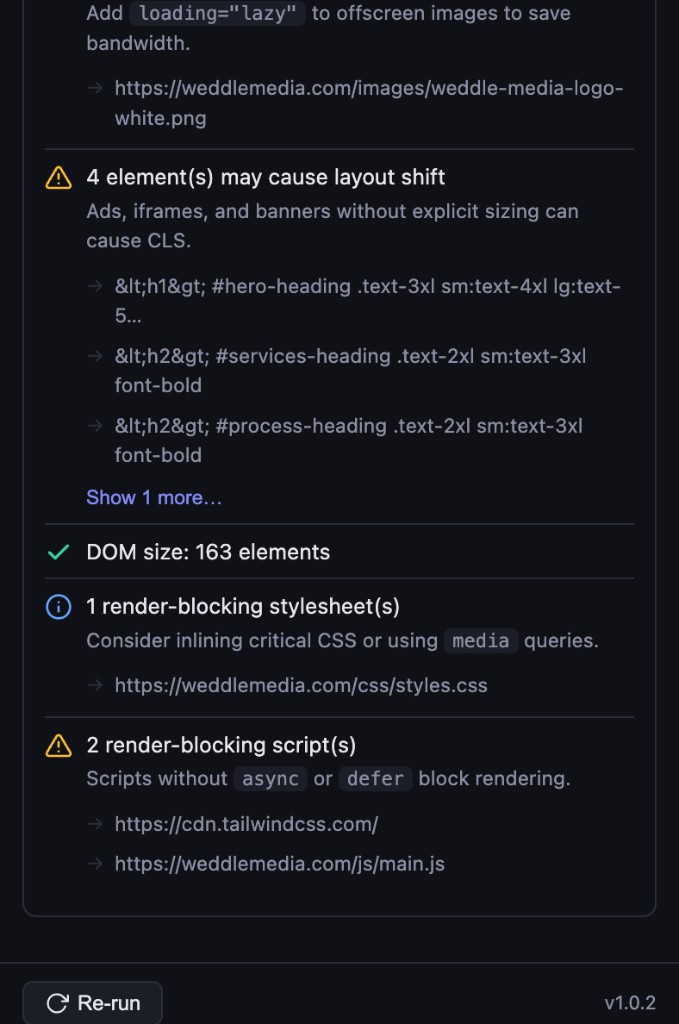Click the arrow icon beside the weddle-media-logo URL
Image resolution: width=679 pixels, height=1024 pixels.
(95, 88)
